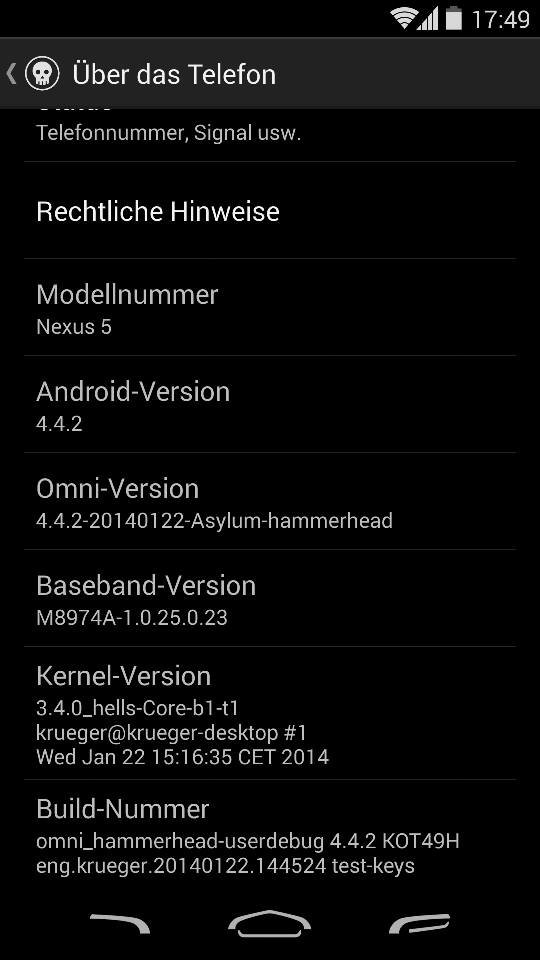Tap the Wi-Fi status icon
540x960 pixels.
tap(404, 18)
